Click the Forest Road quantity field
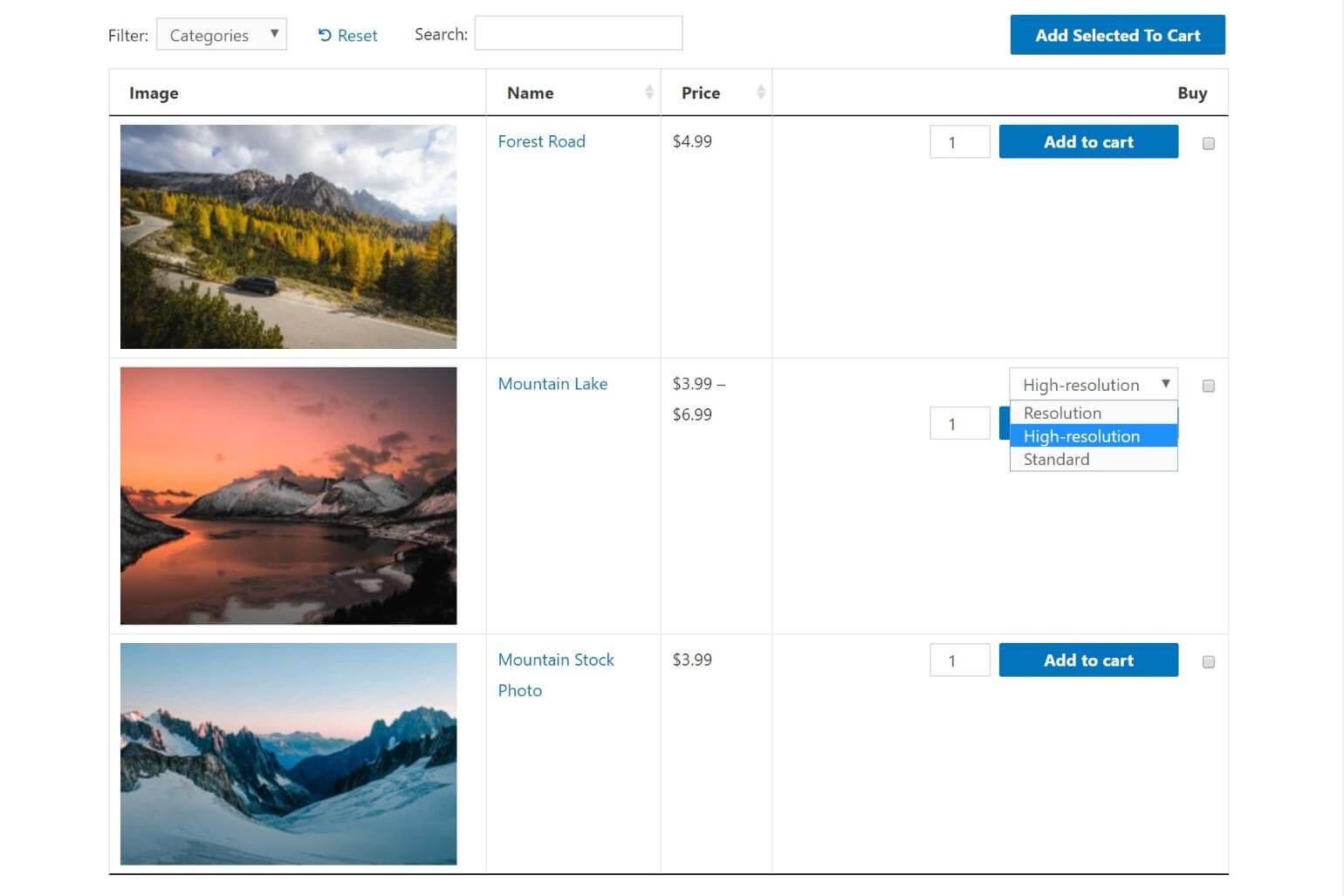1344x896 pixels. (959, 141)
